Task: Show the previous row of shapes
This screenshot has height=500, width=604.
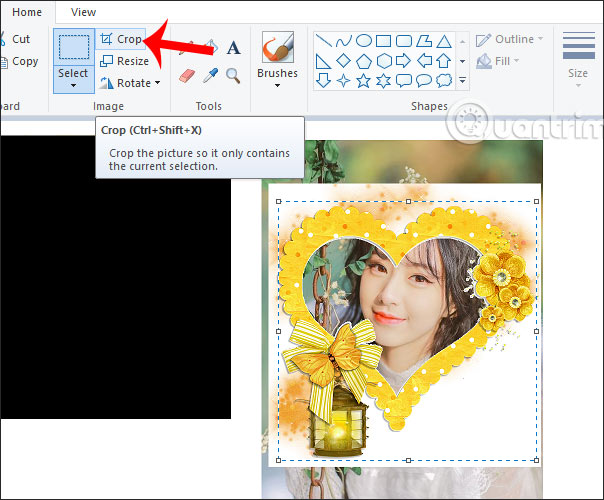Action: click(x=463, y=41)
